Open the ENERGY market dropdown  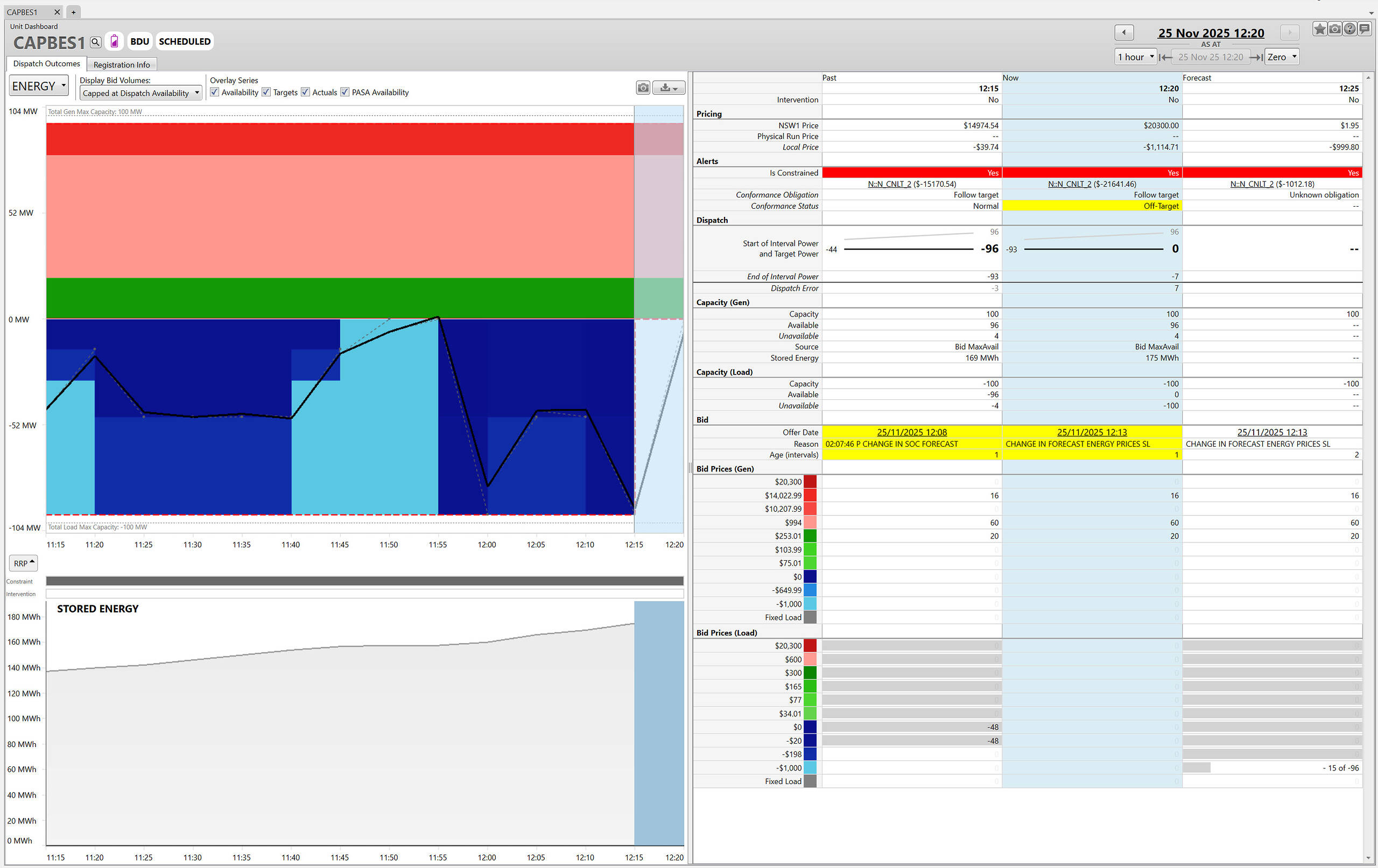[x=39, y=86]
